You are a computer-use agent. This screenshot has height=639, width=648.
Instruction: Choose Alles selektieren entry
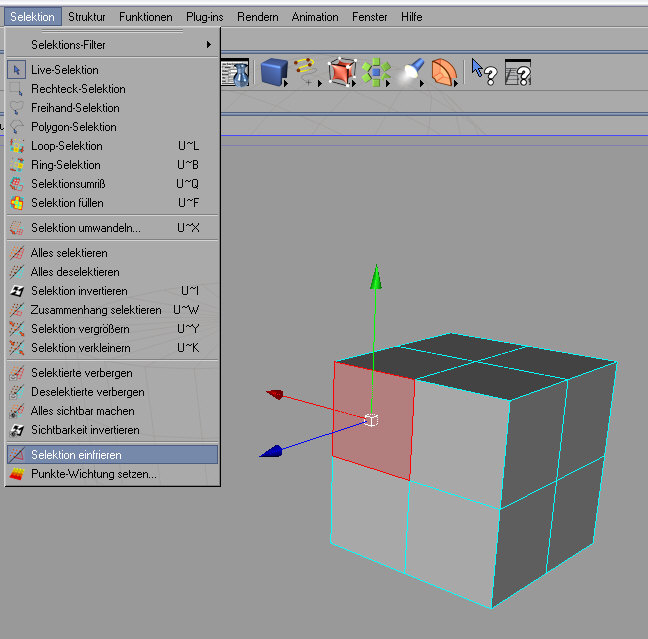(x=112, y=253)
